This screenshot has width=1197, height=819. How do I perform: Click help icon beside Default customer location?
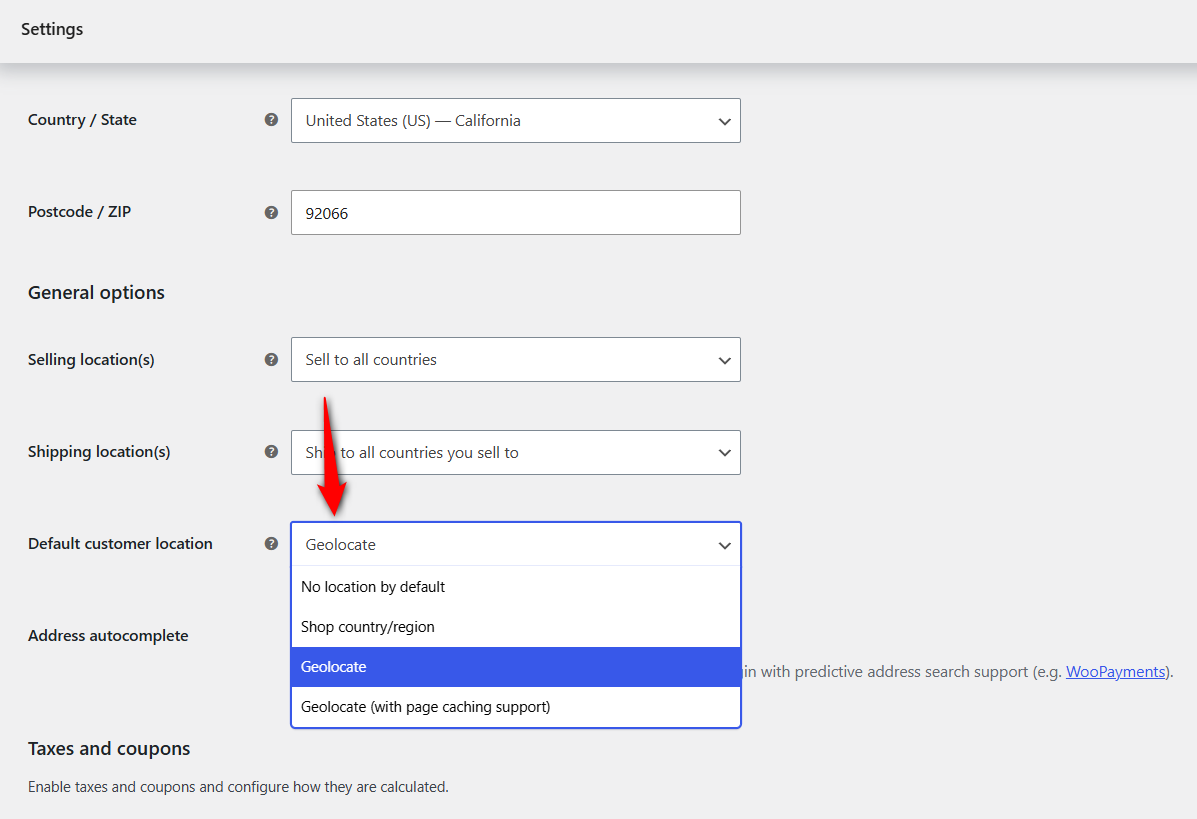pos(271,543)
